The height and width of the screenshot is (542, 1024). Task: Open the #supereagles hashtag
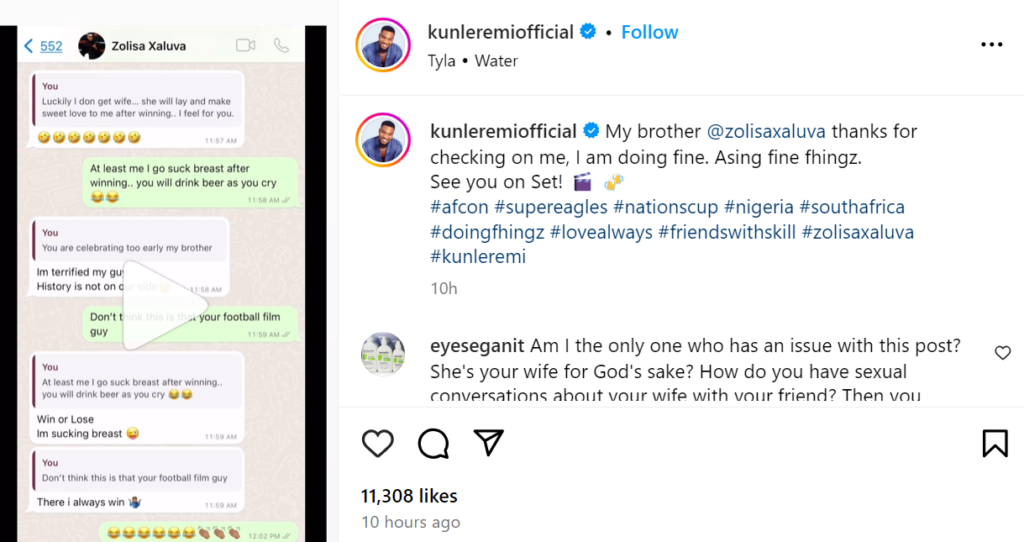[554, 208]
